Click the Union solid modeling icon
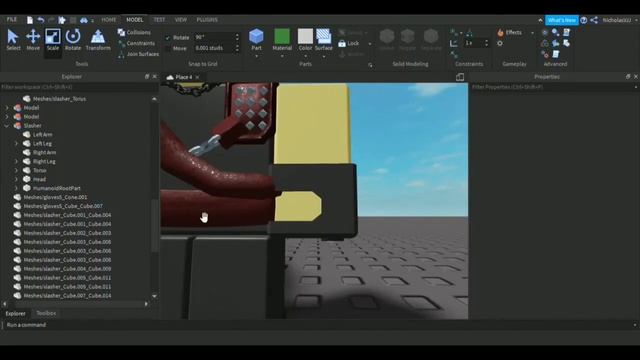This screenshot has width=640, height=360. pyautogui.click(x=387, y=40)
